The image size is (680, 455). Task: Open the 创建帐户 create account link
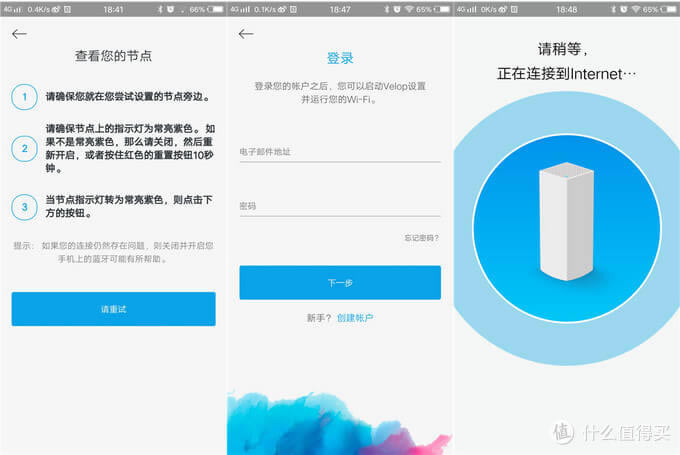[355, 317]
